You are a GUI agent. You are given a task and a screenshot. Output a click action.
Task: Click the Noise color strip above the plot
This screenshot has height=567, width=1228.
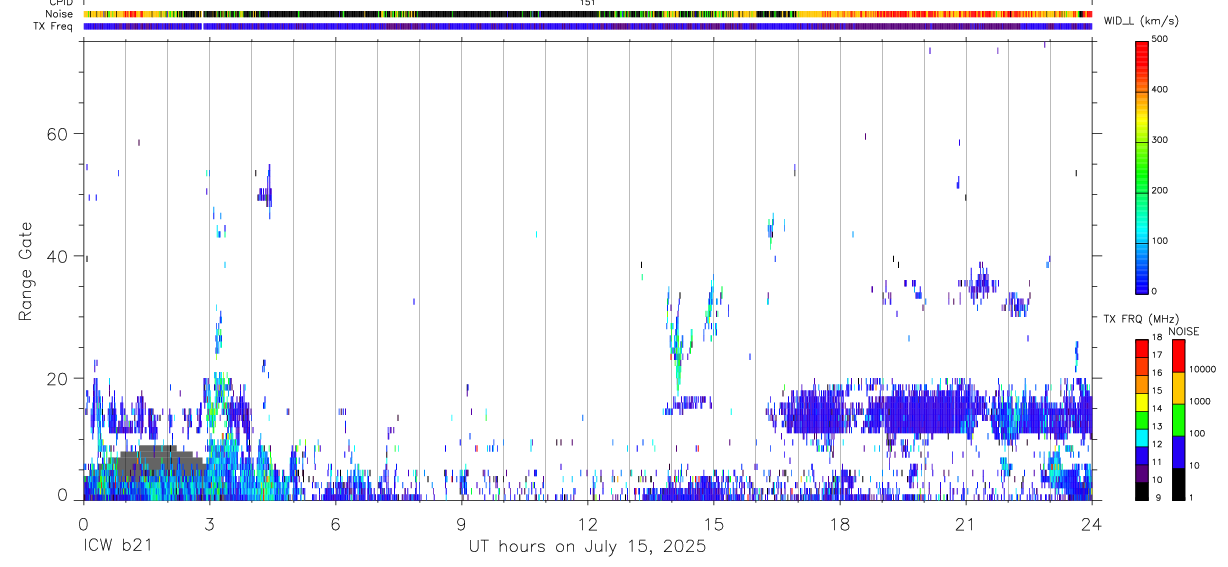pos(588,14)
